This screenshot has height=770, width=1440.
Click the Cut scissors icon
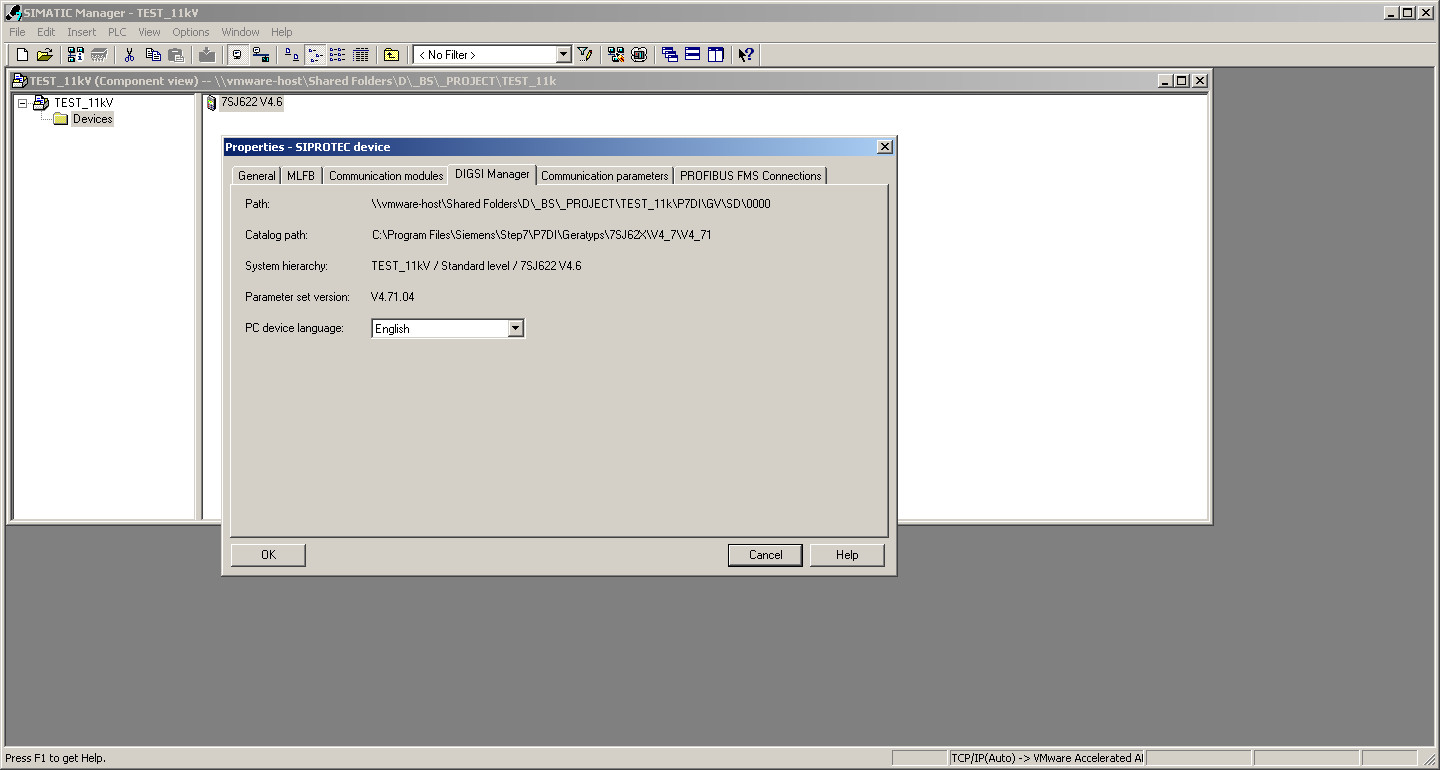click(129, 55)
